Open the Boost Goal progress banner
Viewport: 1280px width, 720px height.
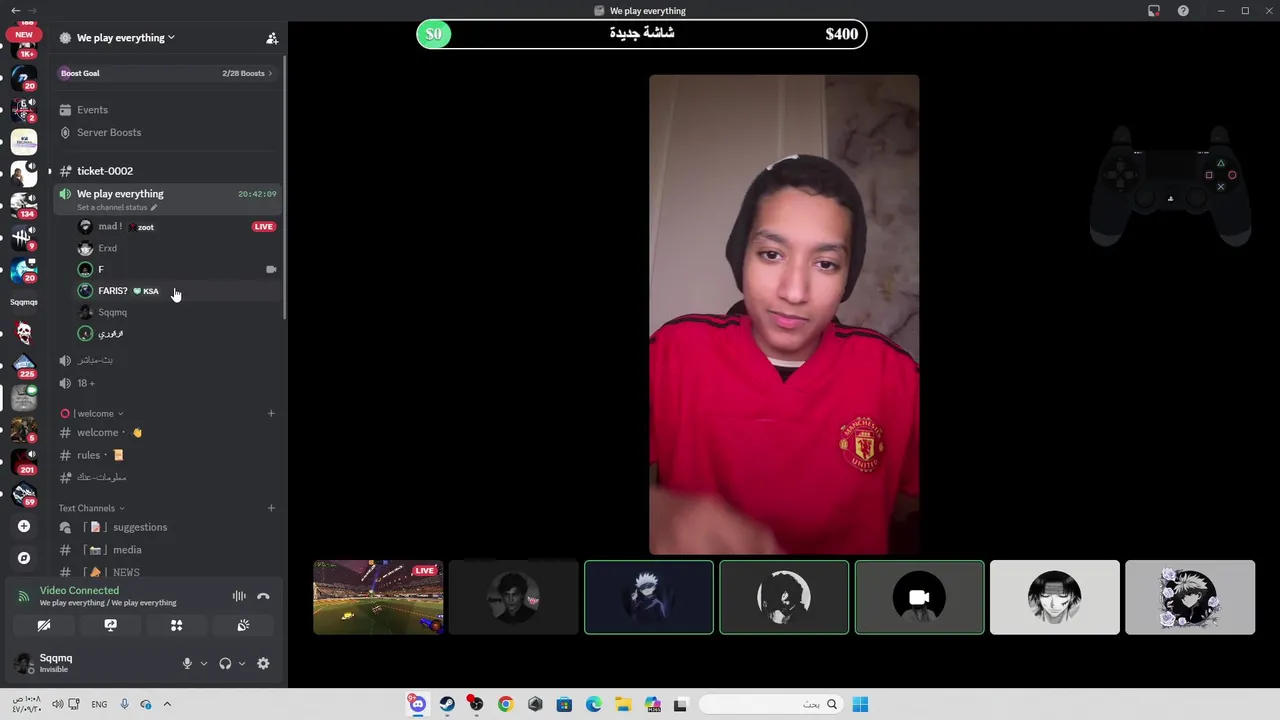(x=166, y=73)
